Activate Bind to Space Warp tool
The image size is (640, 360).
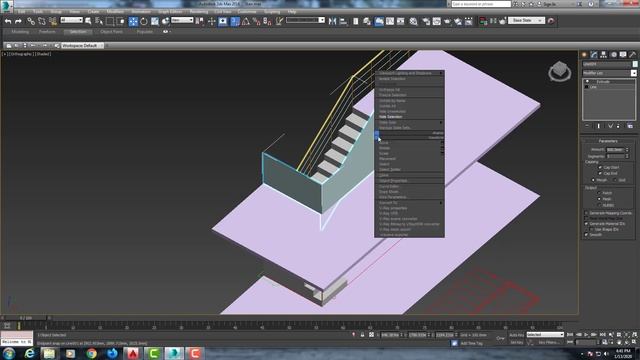point(53,21)
